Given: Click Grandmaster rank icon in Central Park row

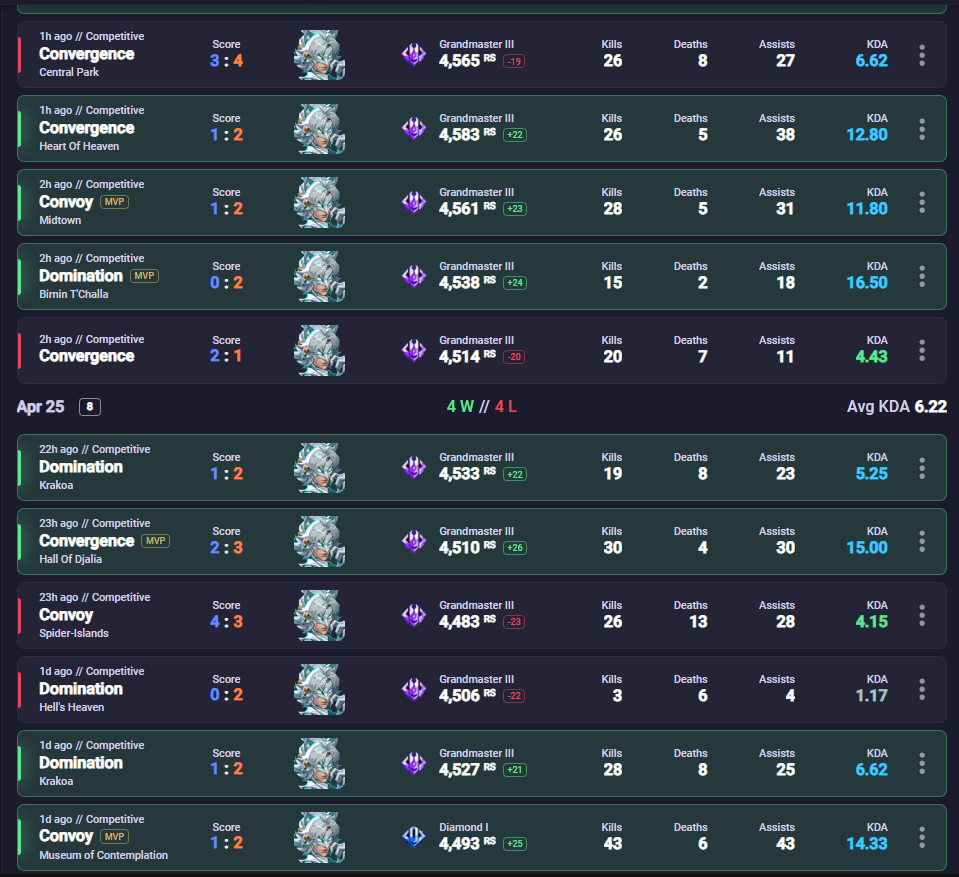Looking at the screenshot, I should tap(414, 54).
